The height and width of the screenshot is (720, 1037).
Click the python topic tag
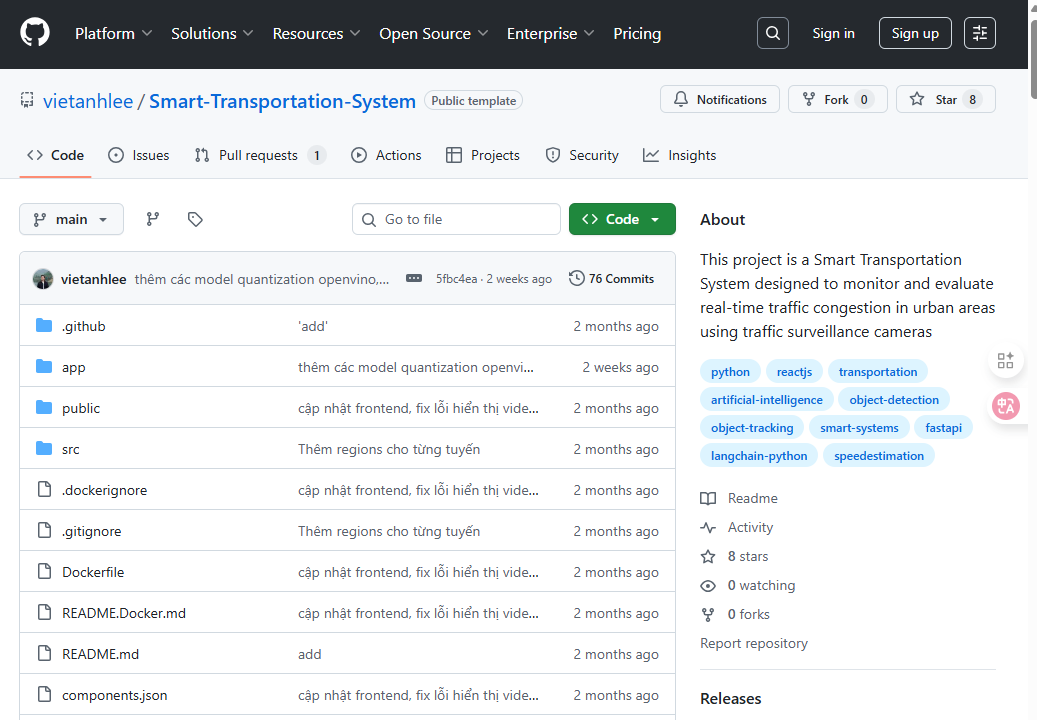730,372
